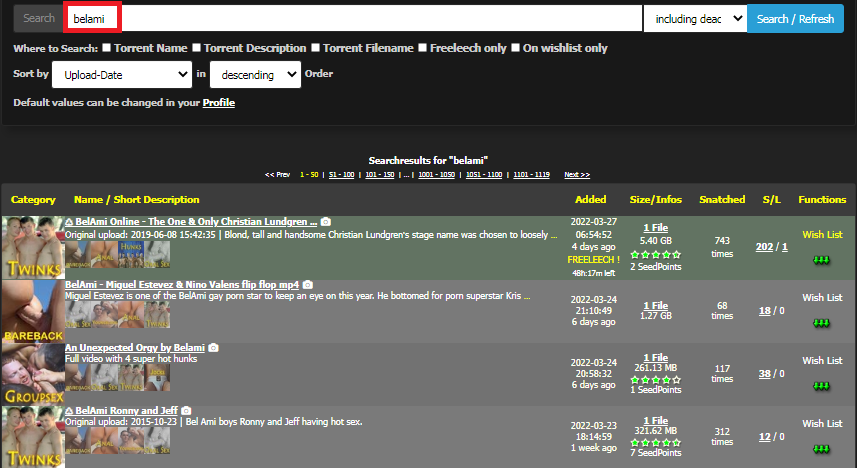Click first tag icon in Christian Lundgren row
This screenshot has height=468, width=857.
78,255
